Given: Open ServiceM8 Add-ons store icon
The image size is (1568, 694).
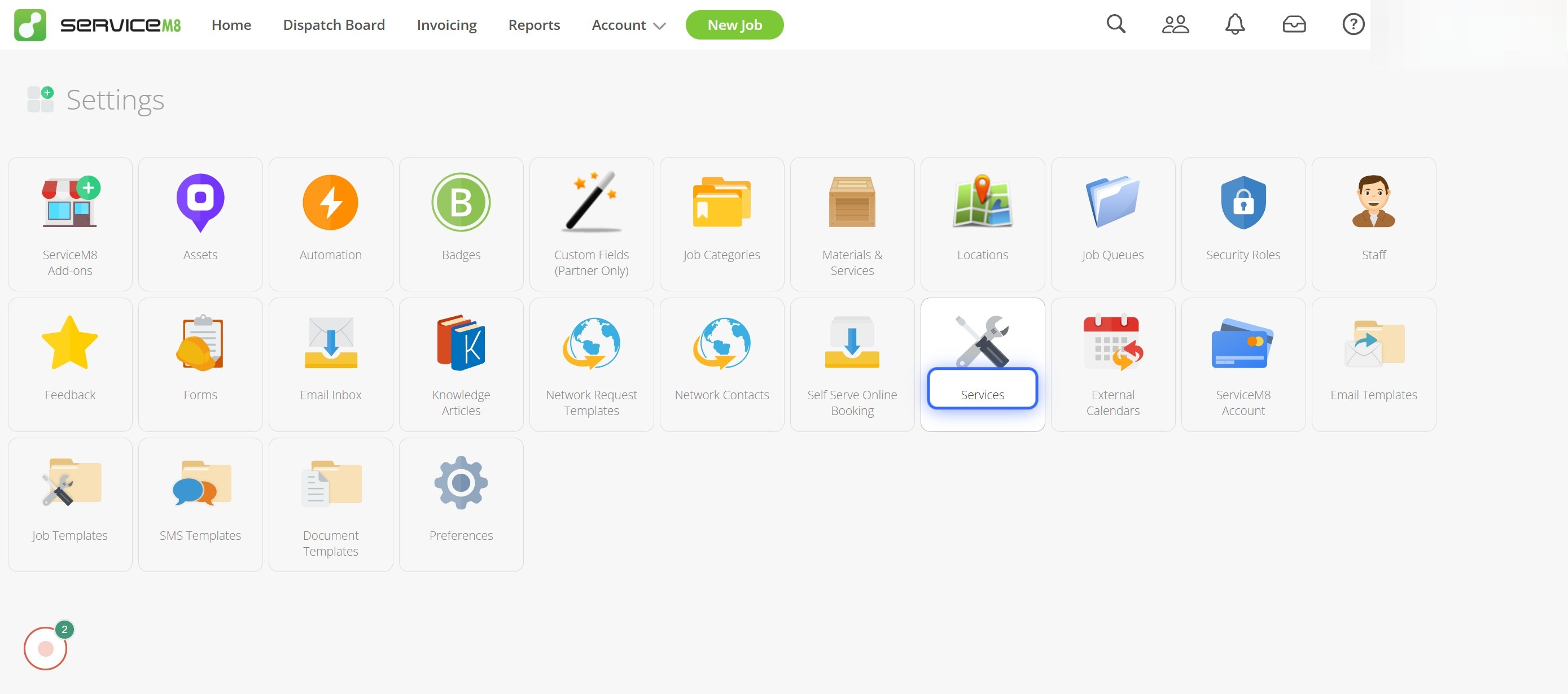Looking at the screenshot, I should click(70, 224).
